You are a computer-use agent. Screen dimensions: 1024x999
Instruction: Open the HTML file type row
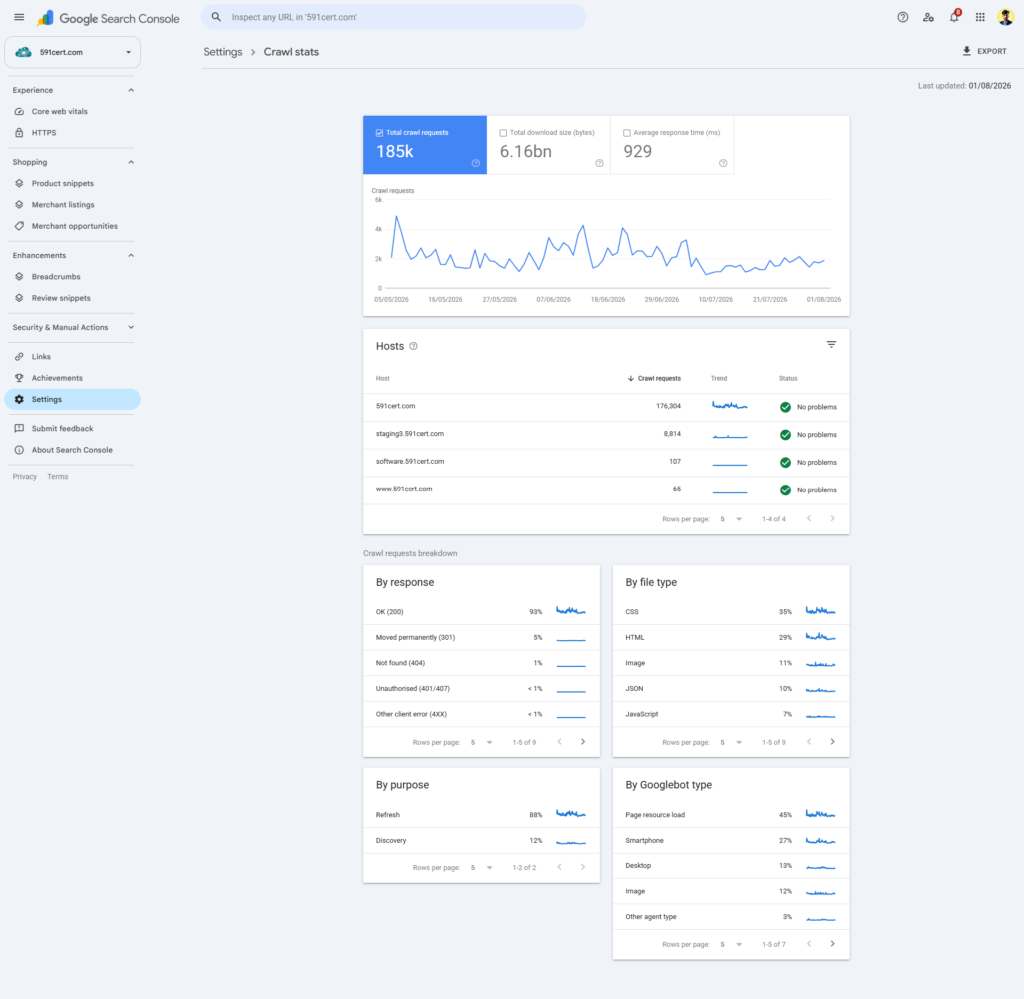[x=731, y=637]
